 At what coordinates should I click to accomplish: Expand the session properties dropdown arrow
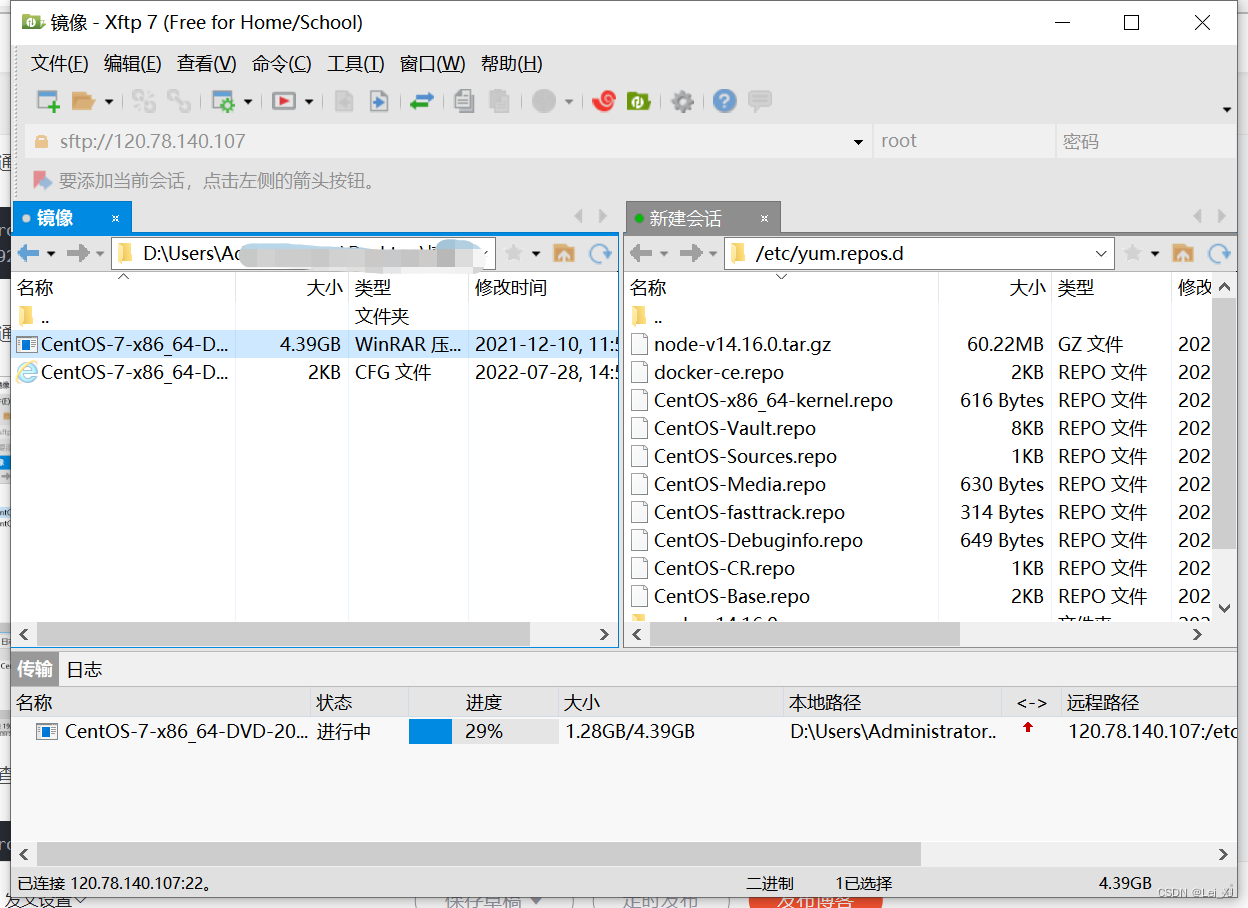[x=248, y=101]
